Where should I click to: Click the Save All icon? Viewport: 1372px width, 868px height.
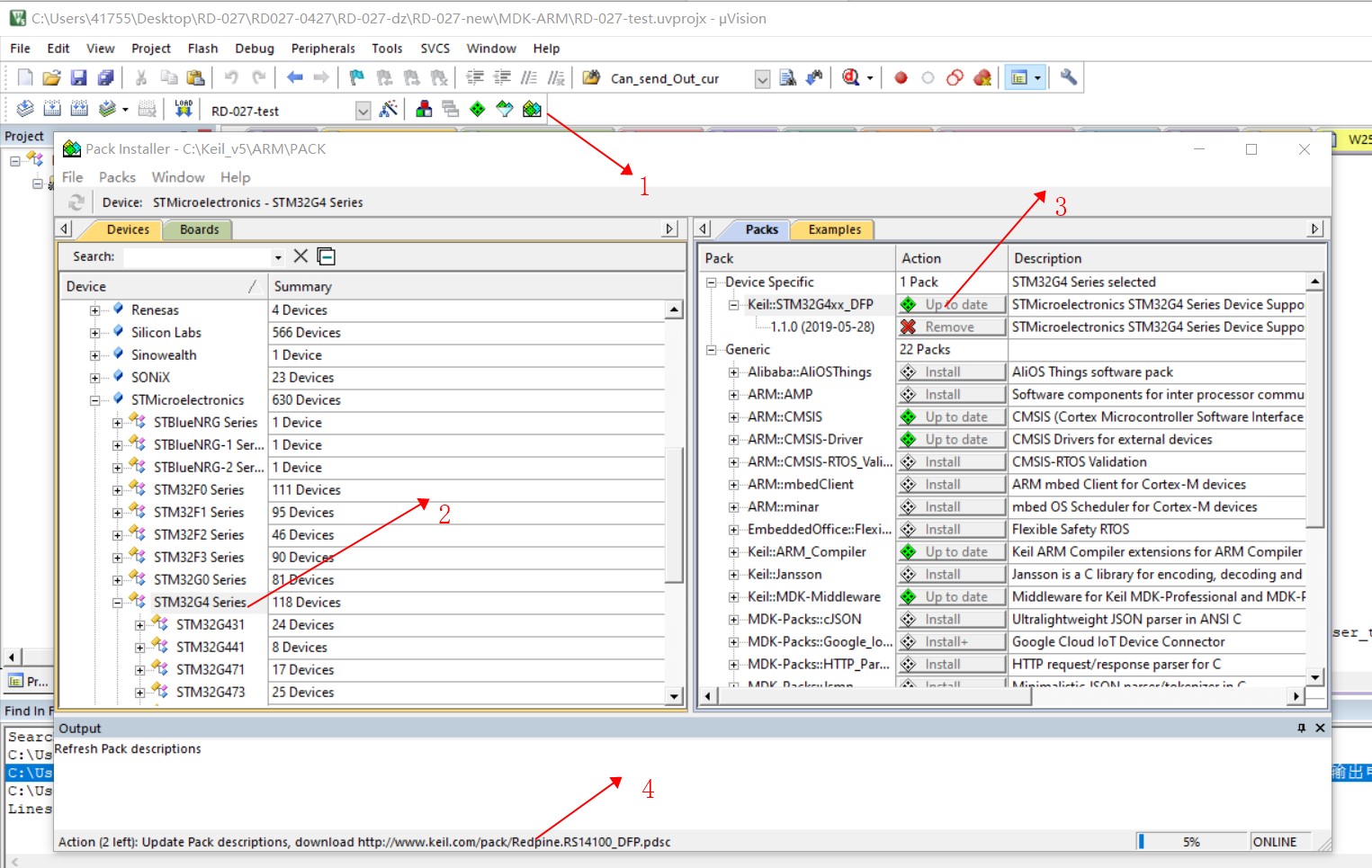(x=106, y=78)
